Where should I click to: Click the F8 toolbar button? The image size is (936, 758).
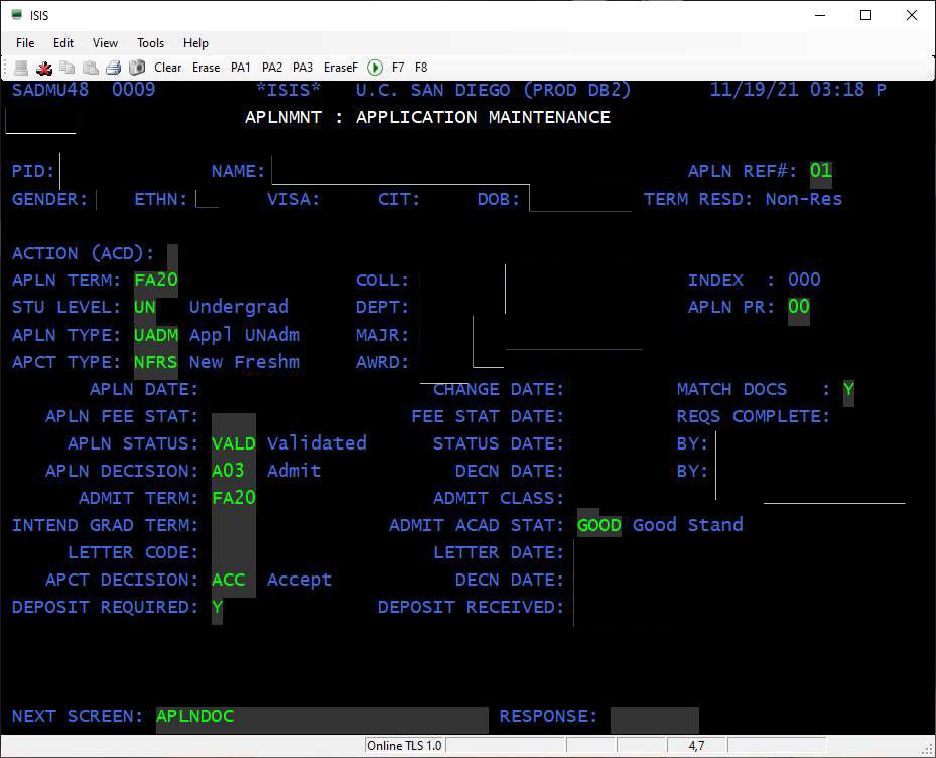[421, 67]
